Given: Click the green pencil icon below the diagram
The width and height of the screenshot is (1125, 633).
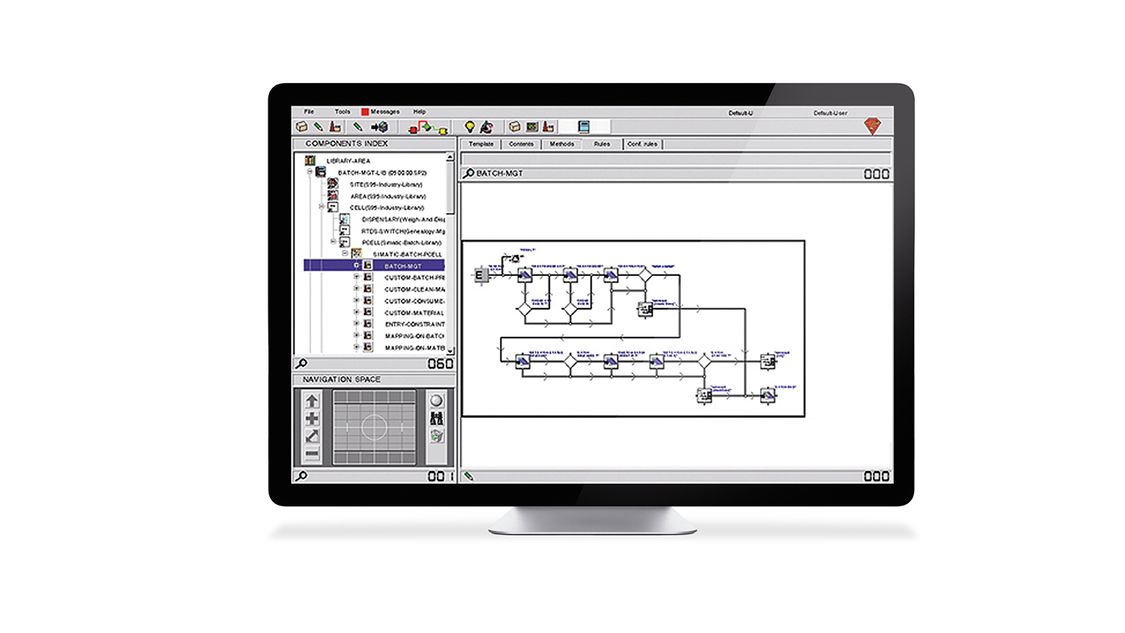Looking at the screenshot, I should [469, 476].
